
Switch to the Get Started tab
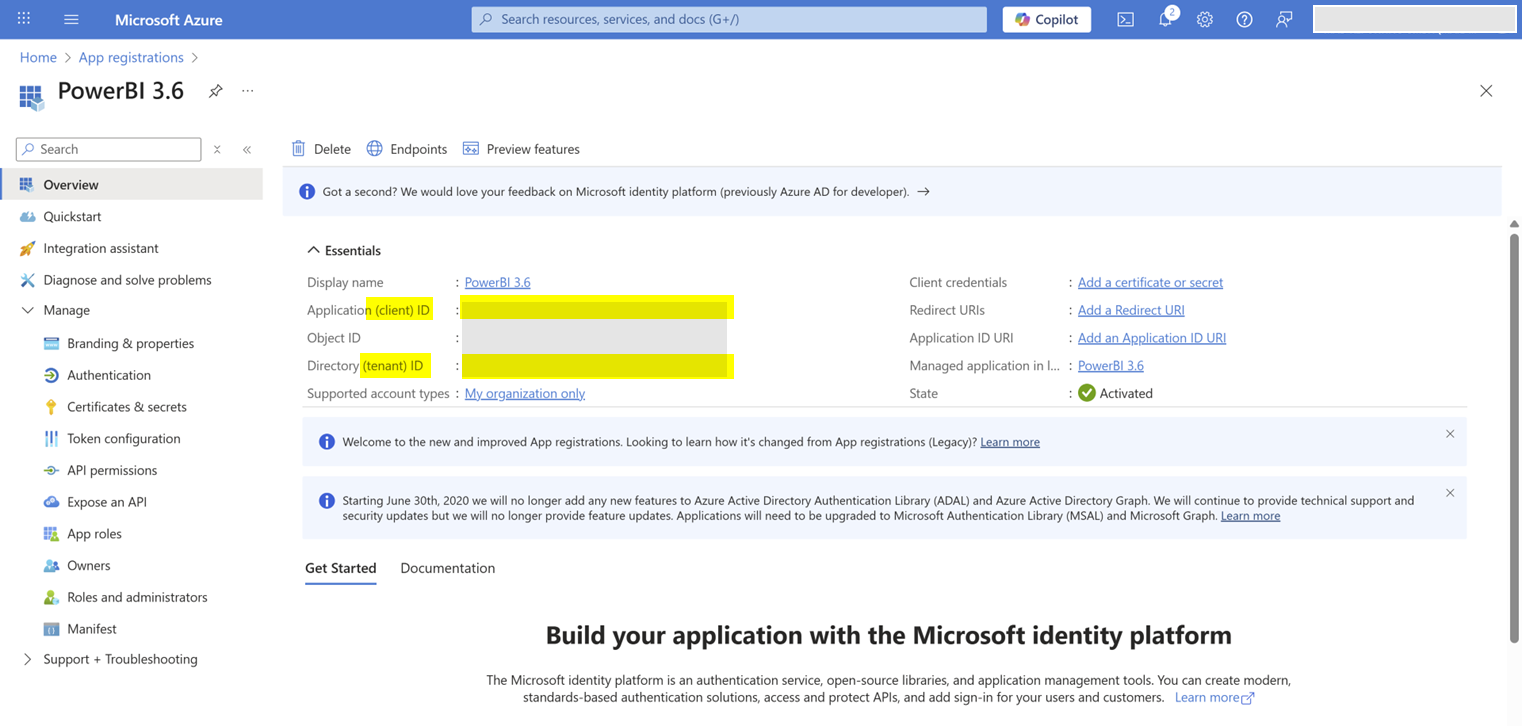(x=340, y=568)
